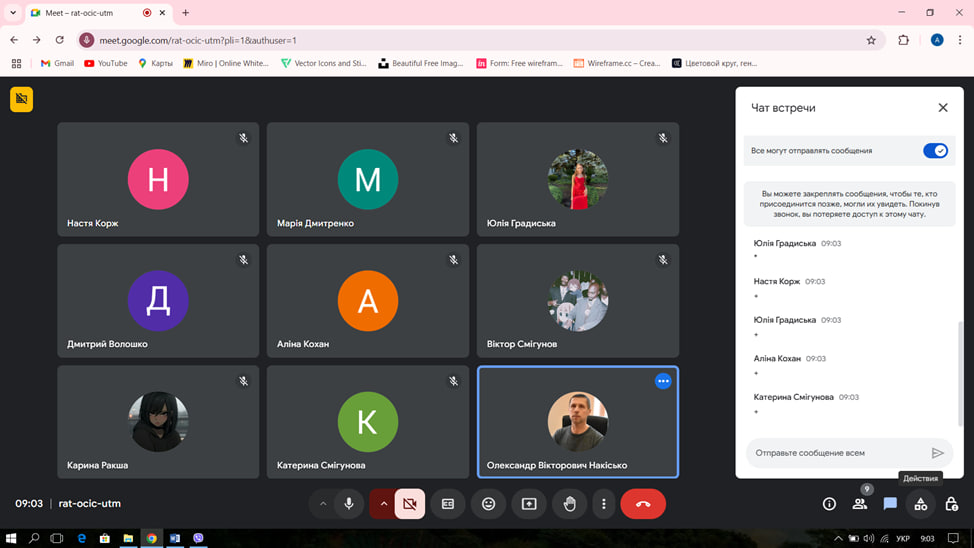Open options on Олександр Вікторович Накісько tile
Image resolution: width=974 pixels, height=548 pixels.
coord(663,381)
